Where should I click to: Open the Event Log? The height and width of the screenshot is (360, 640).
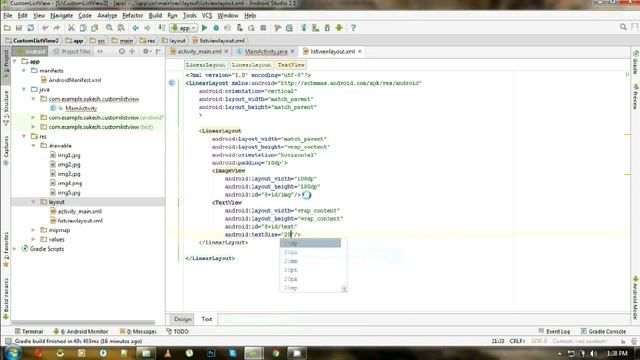click(x=554, y=331)
